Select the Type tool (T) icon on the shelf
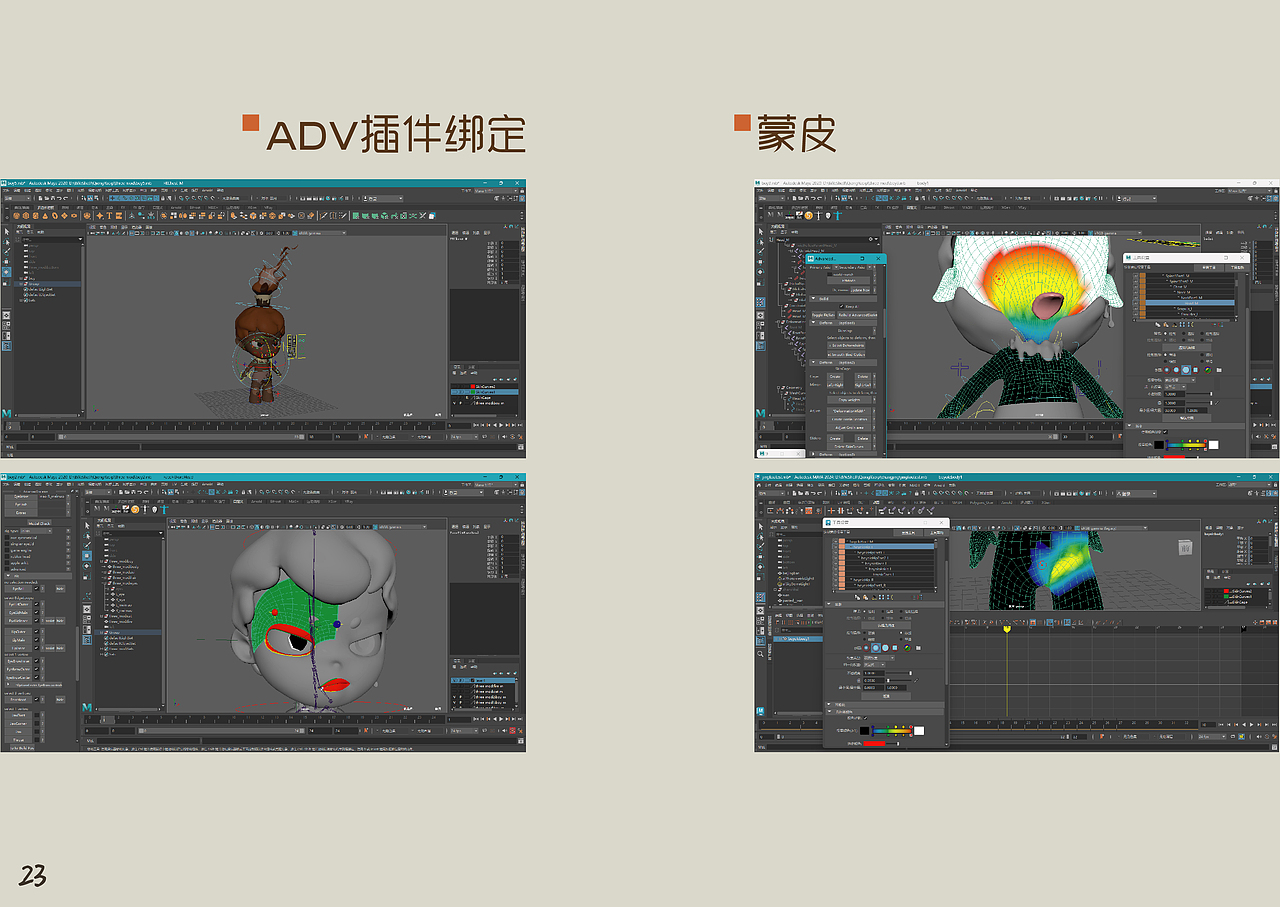 [107, 214]
